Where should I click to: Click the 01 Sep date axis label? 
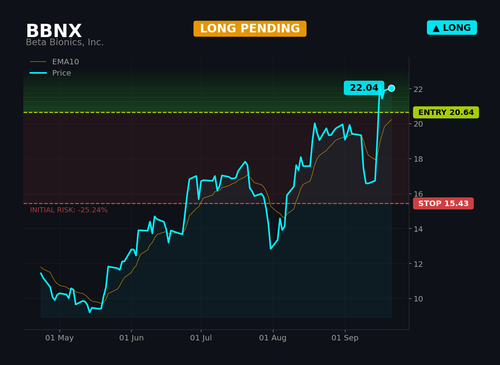[345, 338]
